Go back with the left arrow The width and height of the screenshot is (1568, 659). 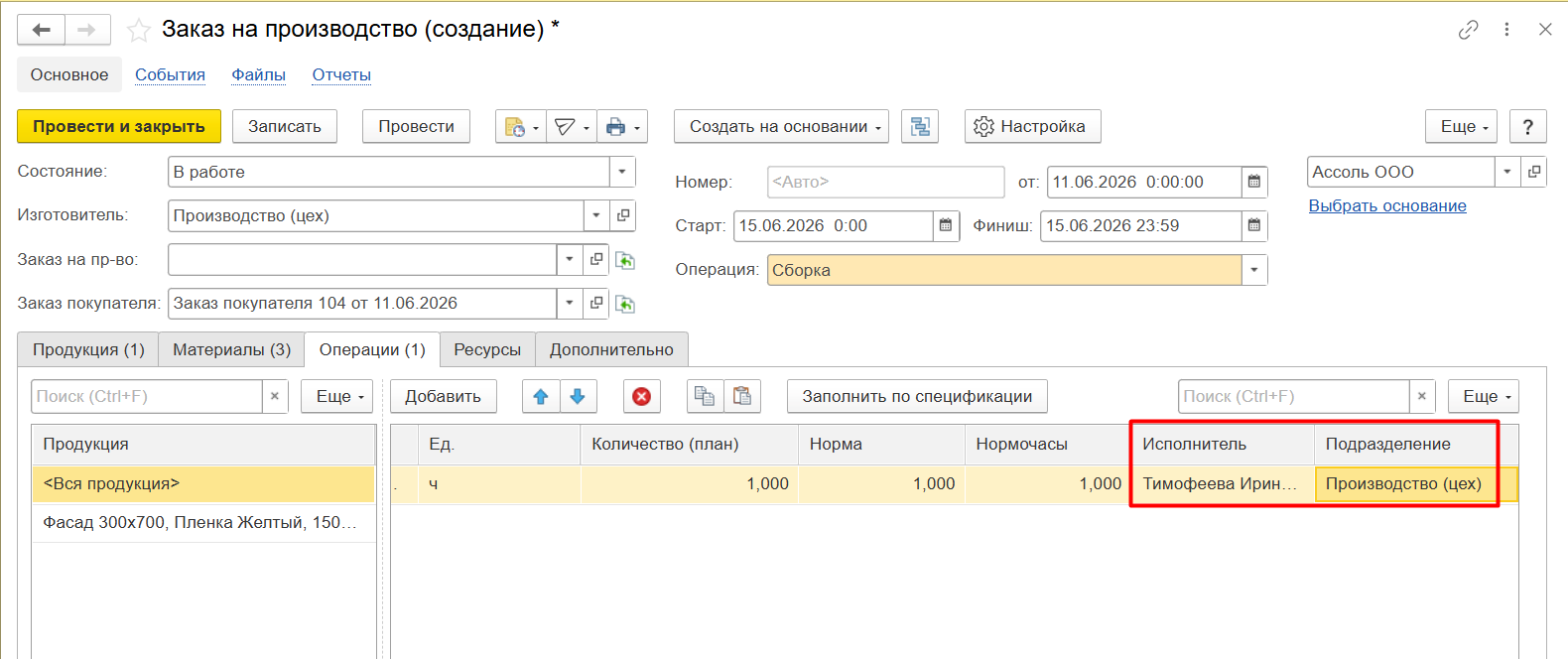41,30
